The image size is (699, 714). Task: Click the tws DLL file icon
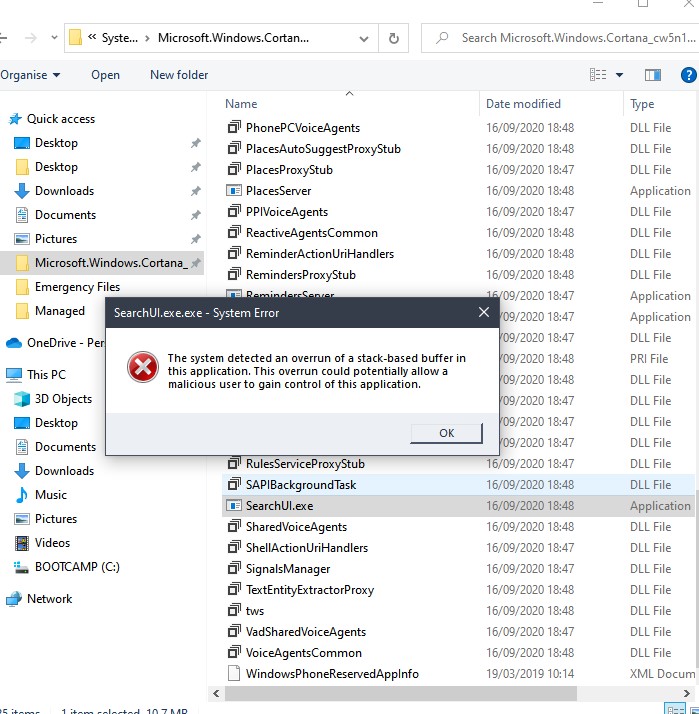coord(234,610)
